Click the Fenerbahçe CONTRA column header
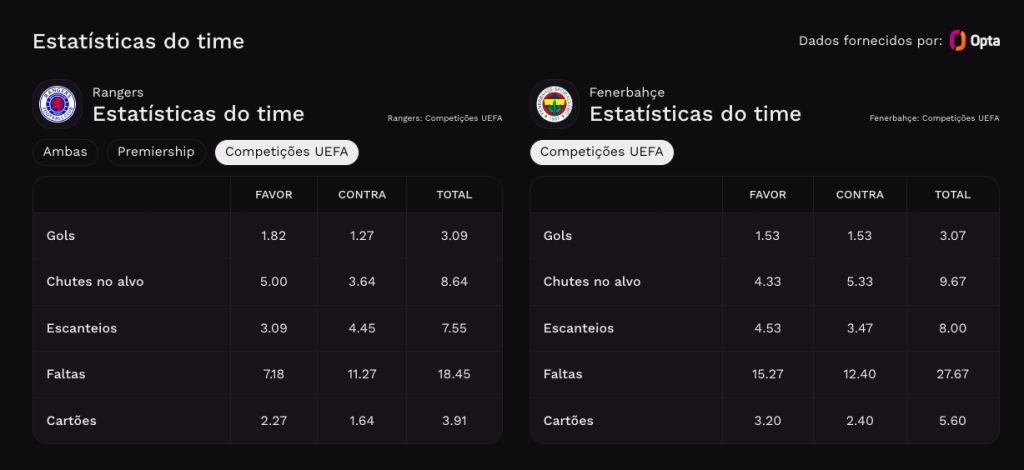The height and width of the screenshot is (470, 1024). pos(859,195)
